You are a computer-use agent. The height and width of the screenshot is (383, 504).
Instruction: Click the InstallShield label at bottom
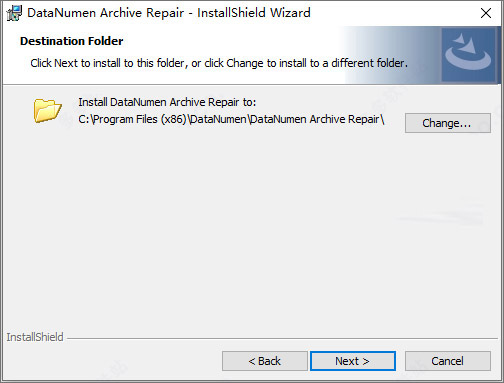coord(35,337)
